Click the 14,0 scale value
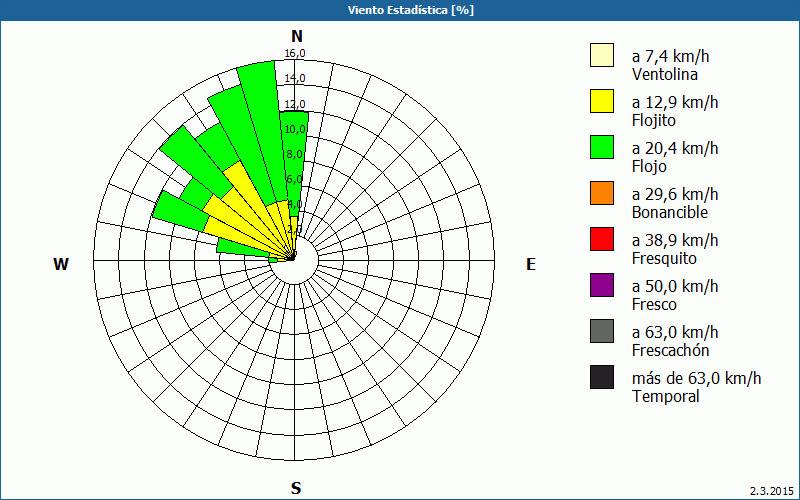800x500 pixels. (x=295, y=79)
